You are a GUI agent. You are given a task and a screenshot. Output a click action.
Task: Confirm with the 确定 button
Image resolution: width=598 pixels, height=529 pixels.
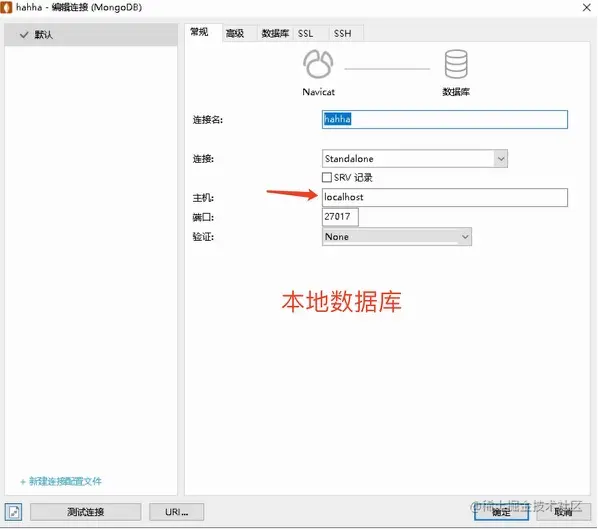coord(501,512)
